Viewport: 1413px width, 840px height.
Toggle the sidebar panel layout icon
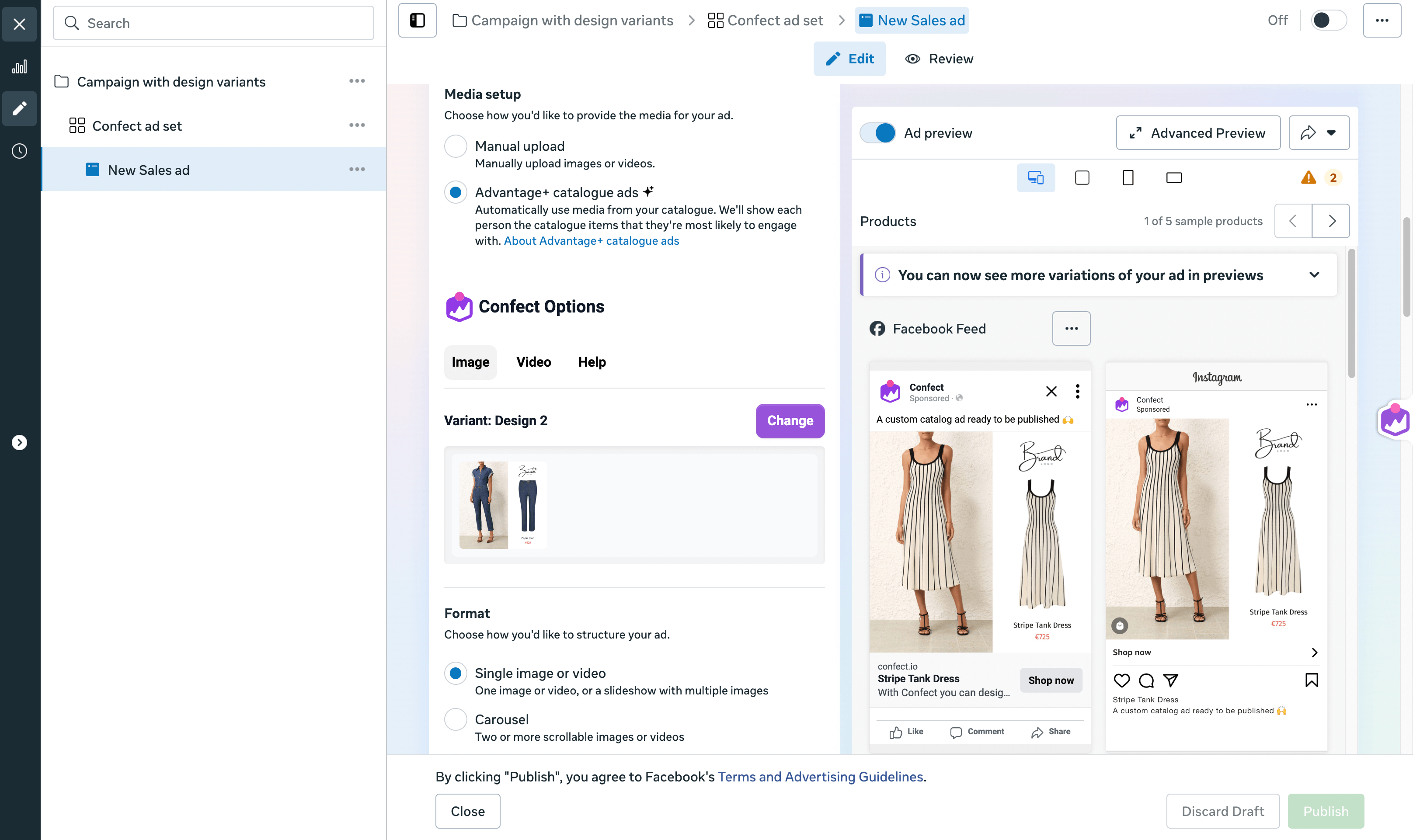(417, 21)
